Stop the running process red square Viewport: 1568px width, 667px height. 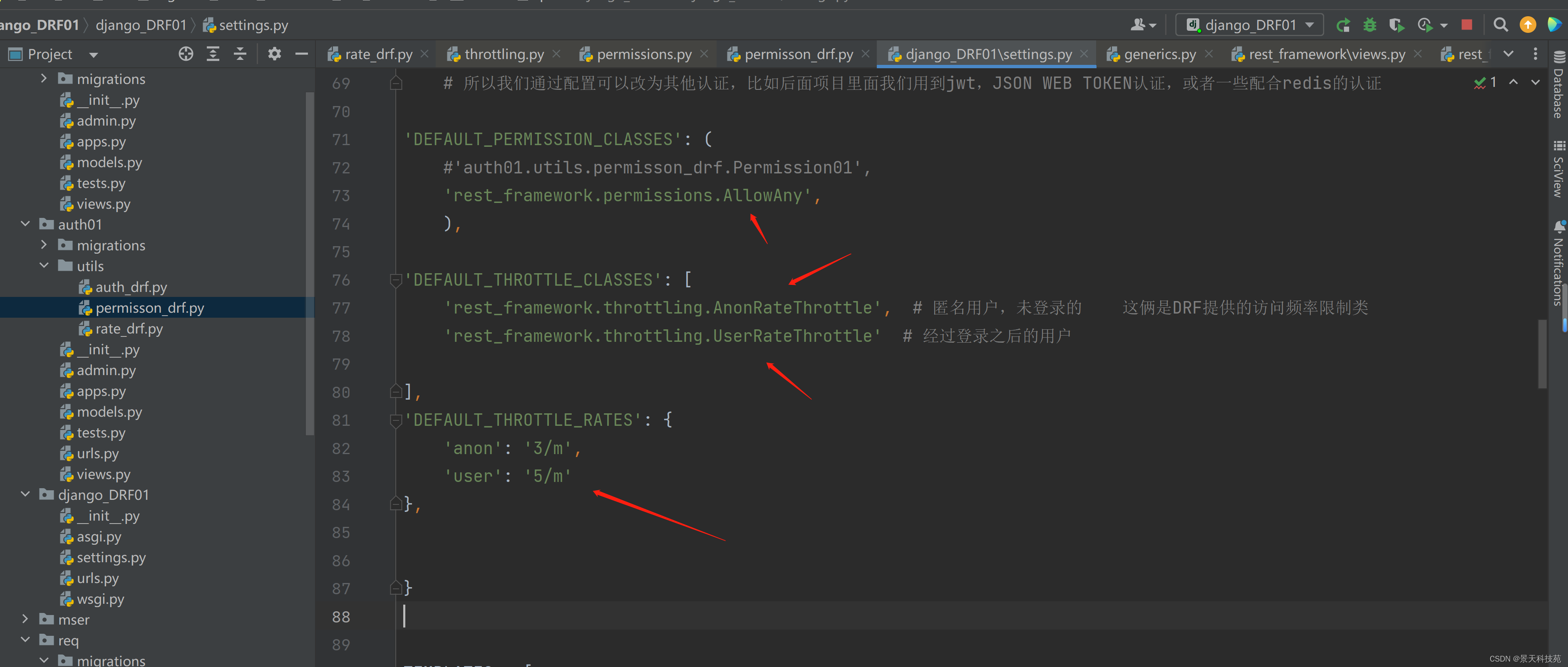[x=1467, y=25]
